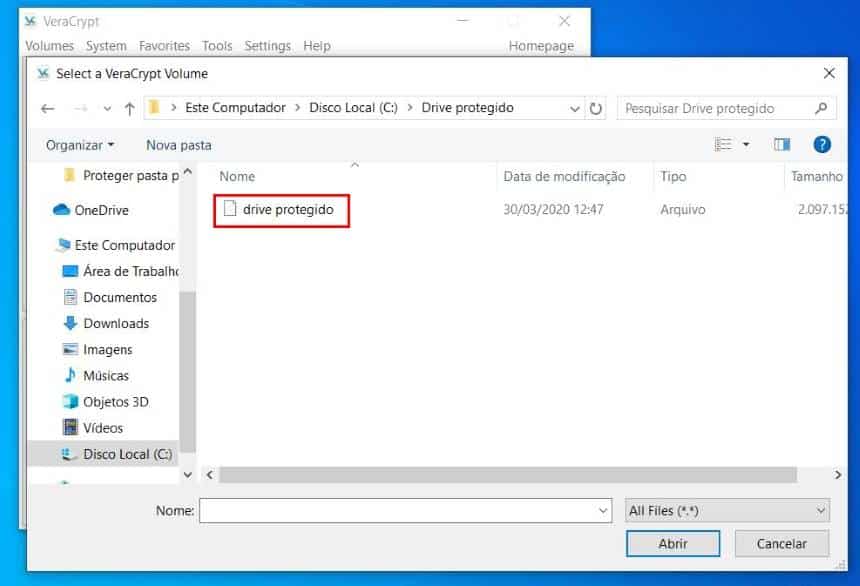Open Volumes menu in VeraCrypt window

point(49,46)
